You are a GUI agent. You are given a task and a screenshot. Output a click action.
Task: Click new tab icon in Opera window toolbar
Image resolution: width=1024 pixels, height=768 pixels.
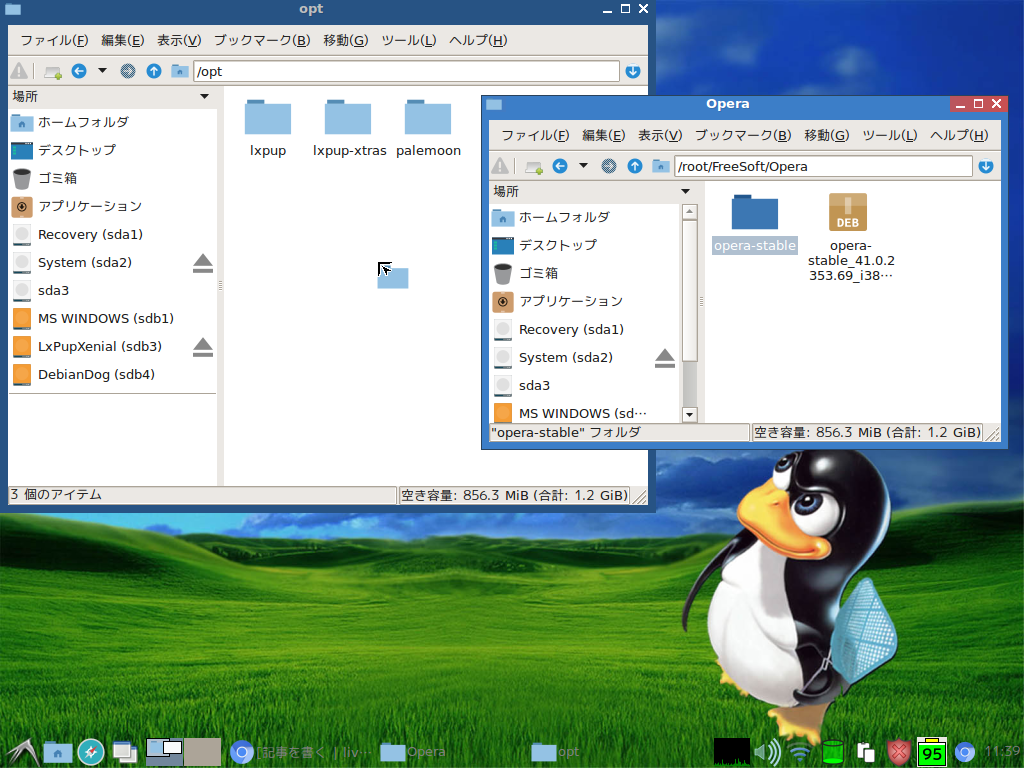coord(534,167)
